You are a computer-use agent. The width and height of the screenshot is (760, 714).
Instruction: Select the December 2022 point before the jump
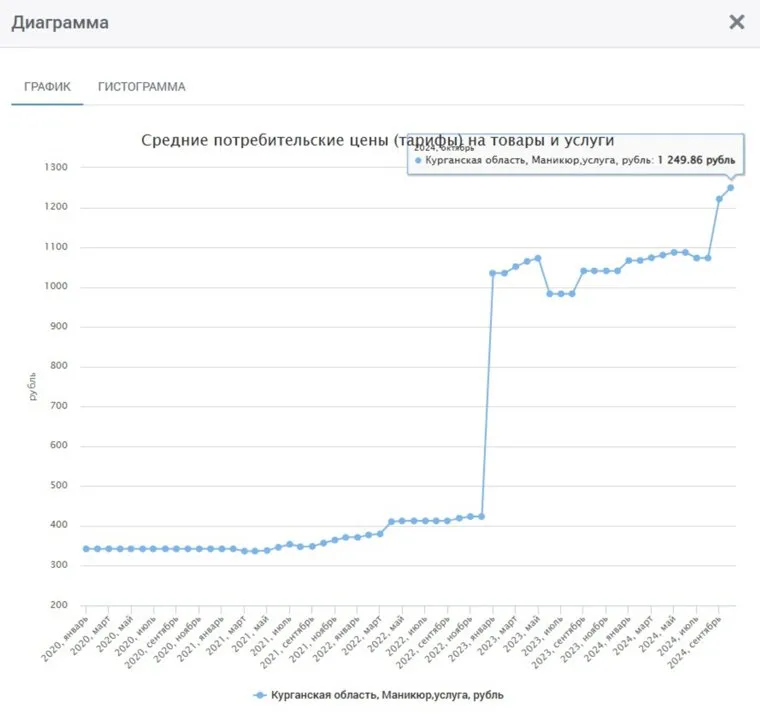tap(481, 516)
